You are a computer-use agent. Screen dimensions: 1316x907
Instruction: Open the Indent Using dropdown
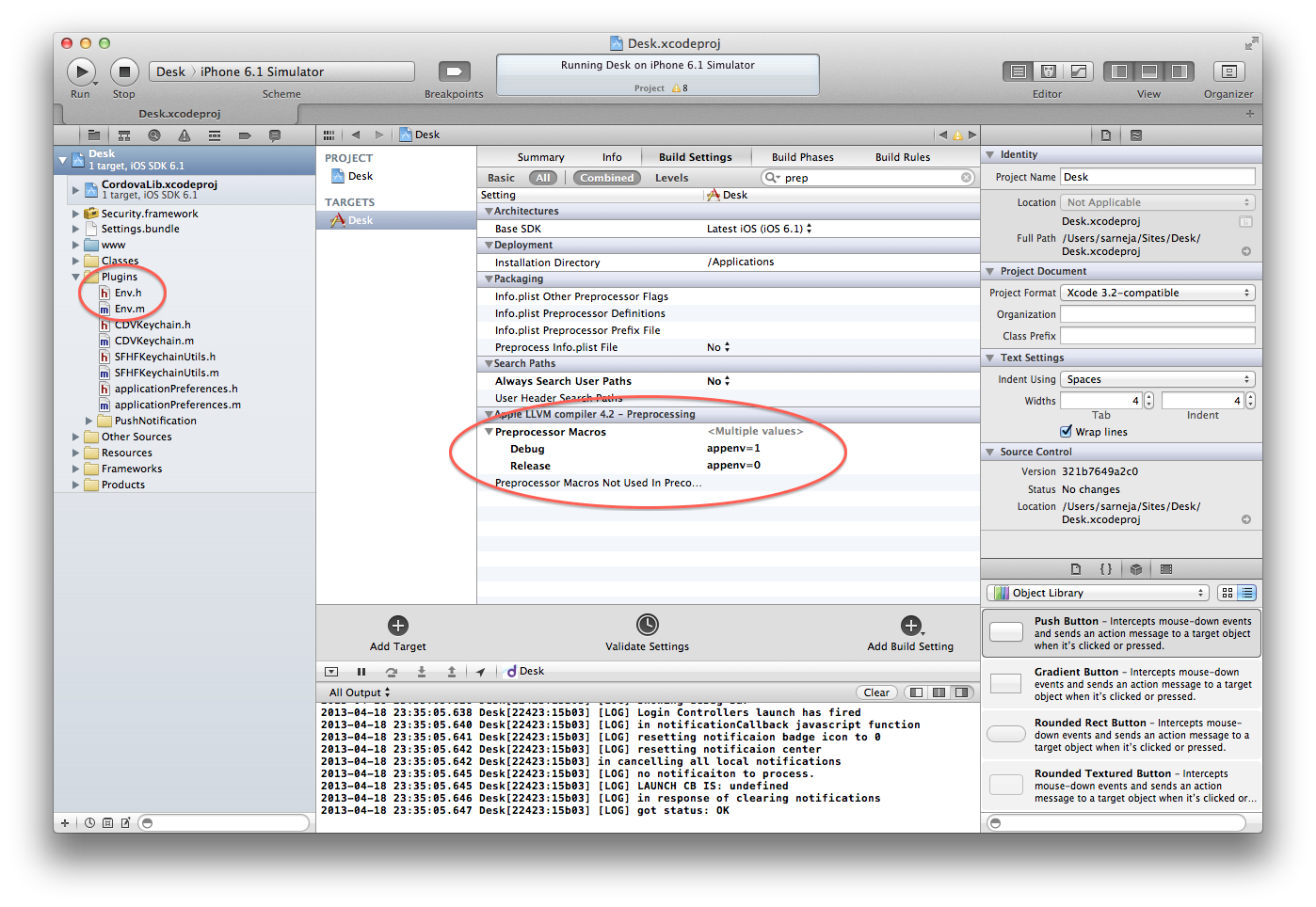click(x=1158, y=379)
